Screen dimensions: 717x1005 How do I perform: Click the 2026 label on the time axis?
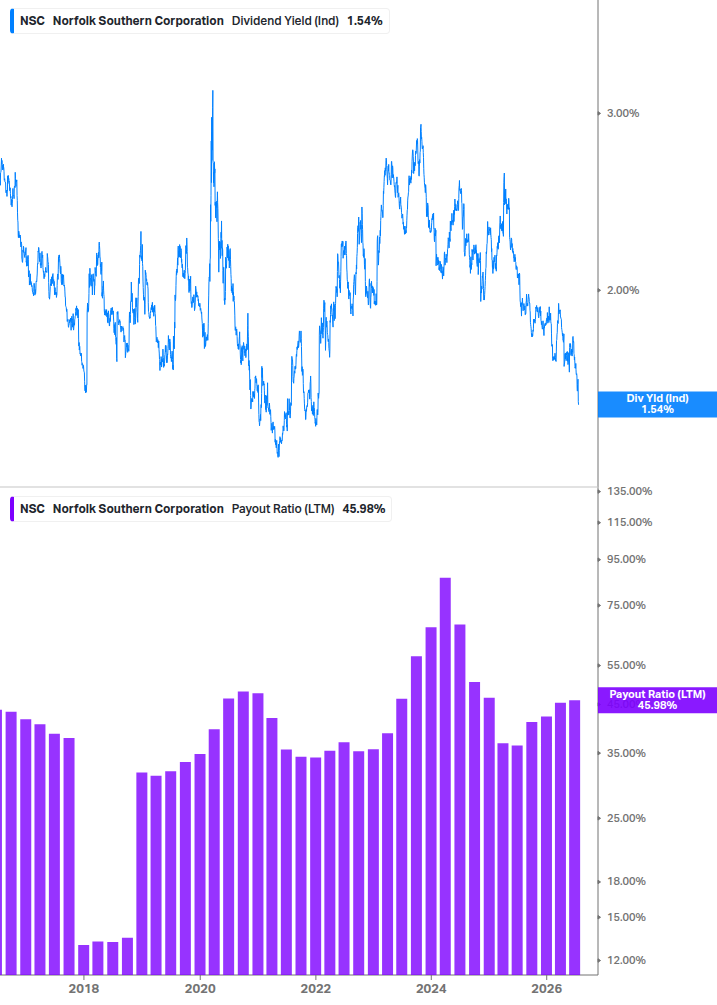click(x=547, y=989)
